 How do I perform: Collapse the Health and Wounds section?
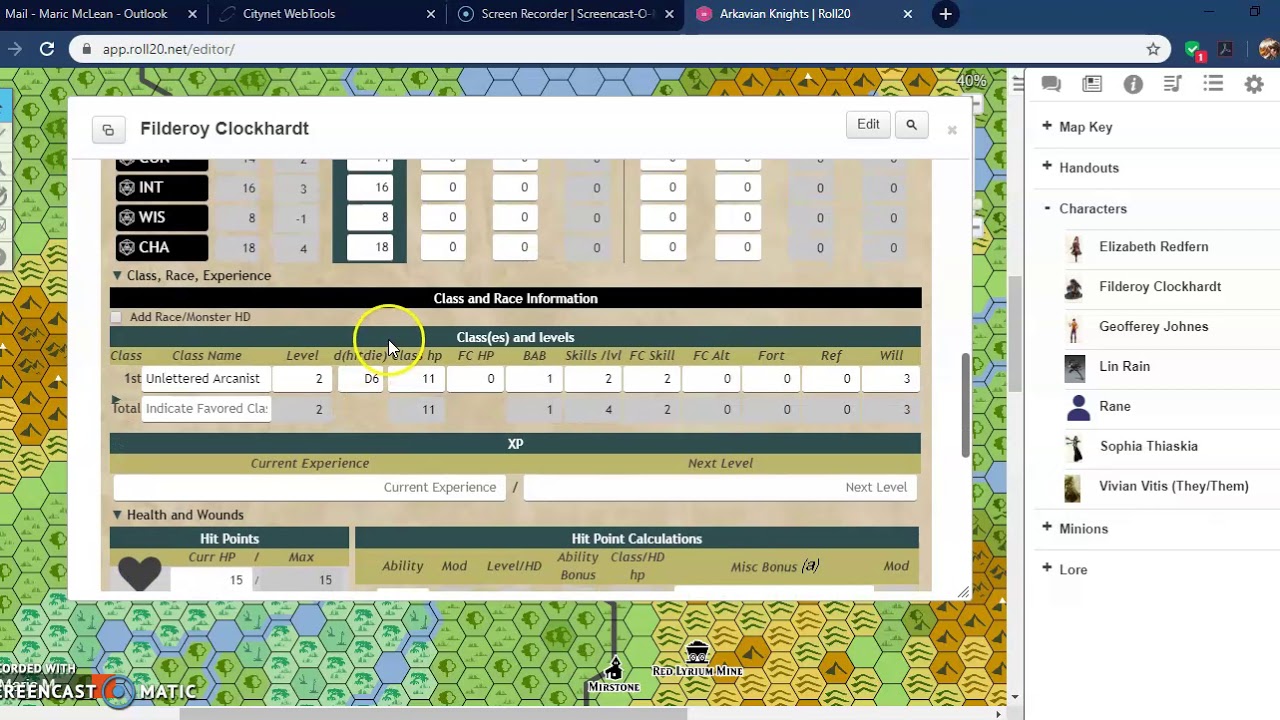tap(117, 515)
